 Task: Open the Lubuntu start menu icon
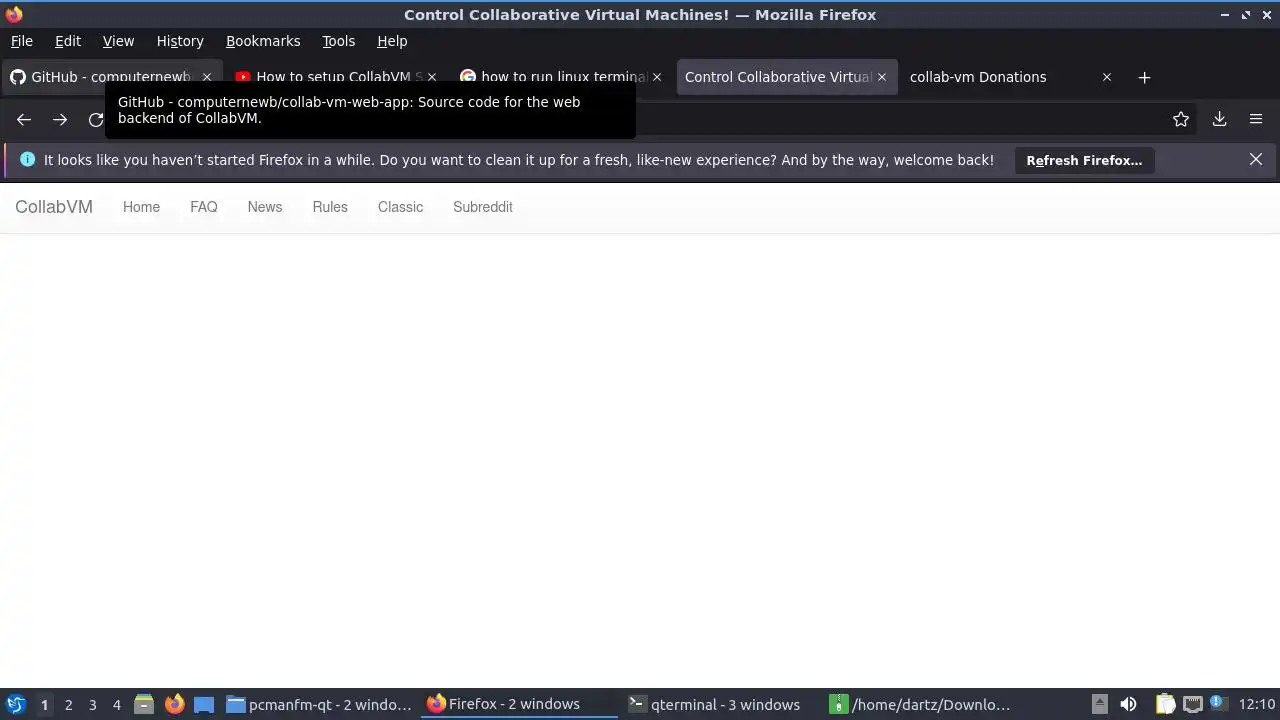point(15,705)
